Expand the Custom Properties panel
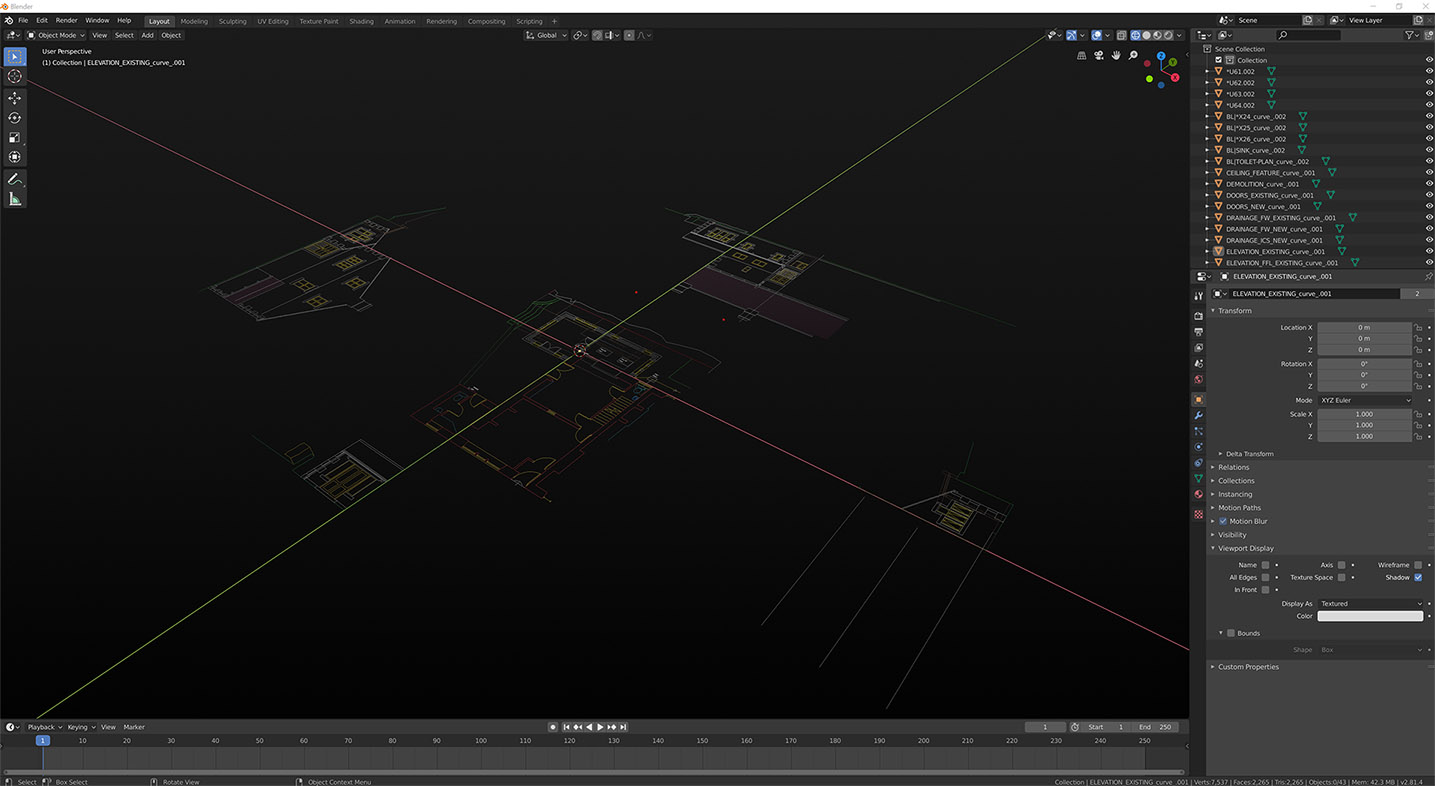 coord(1248,667)
